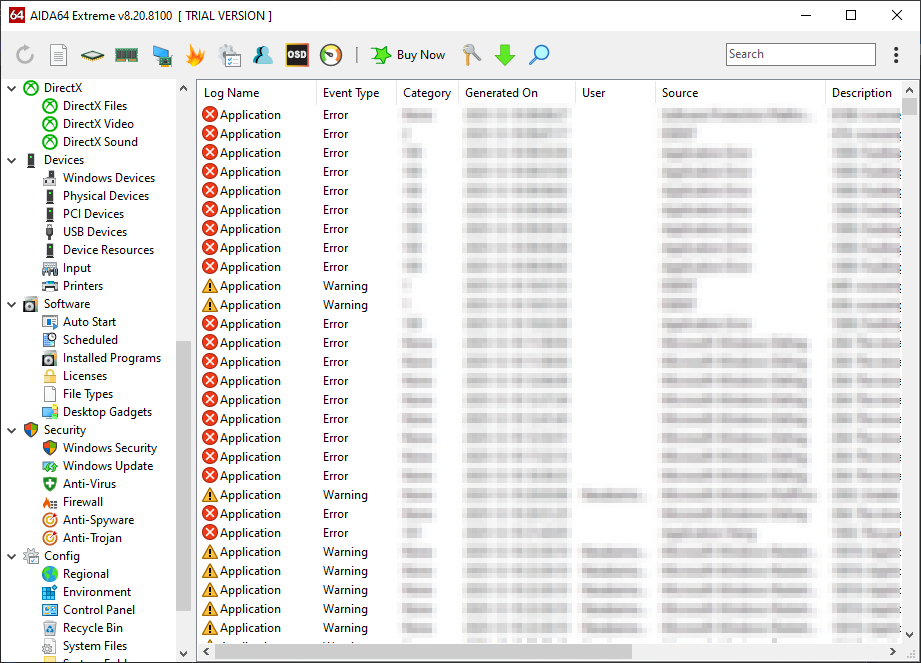Collapse the Security tree section

pos(11,430)
